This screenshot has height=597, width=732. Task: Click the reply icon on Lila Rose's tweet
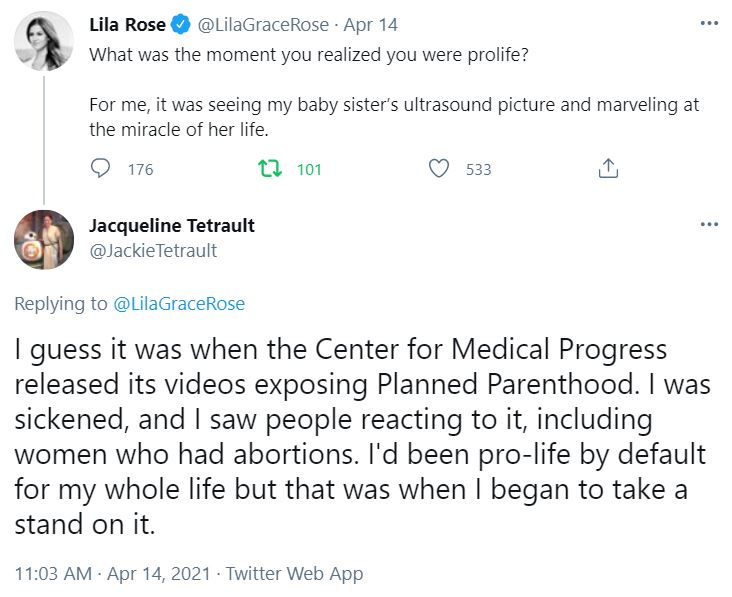click(100, 169)
